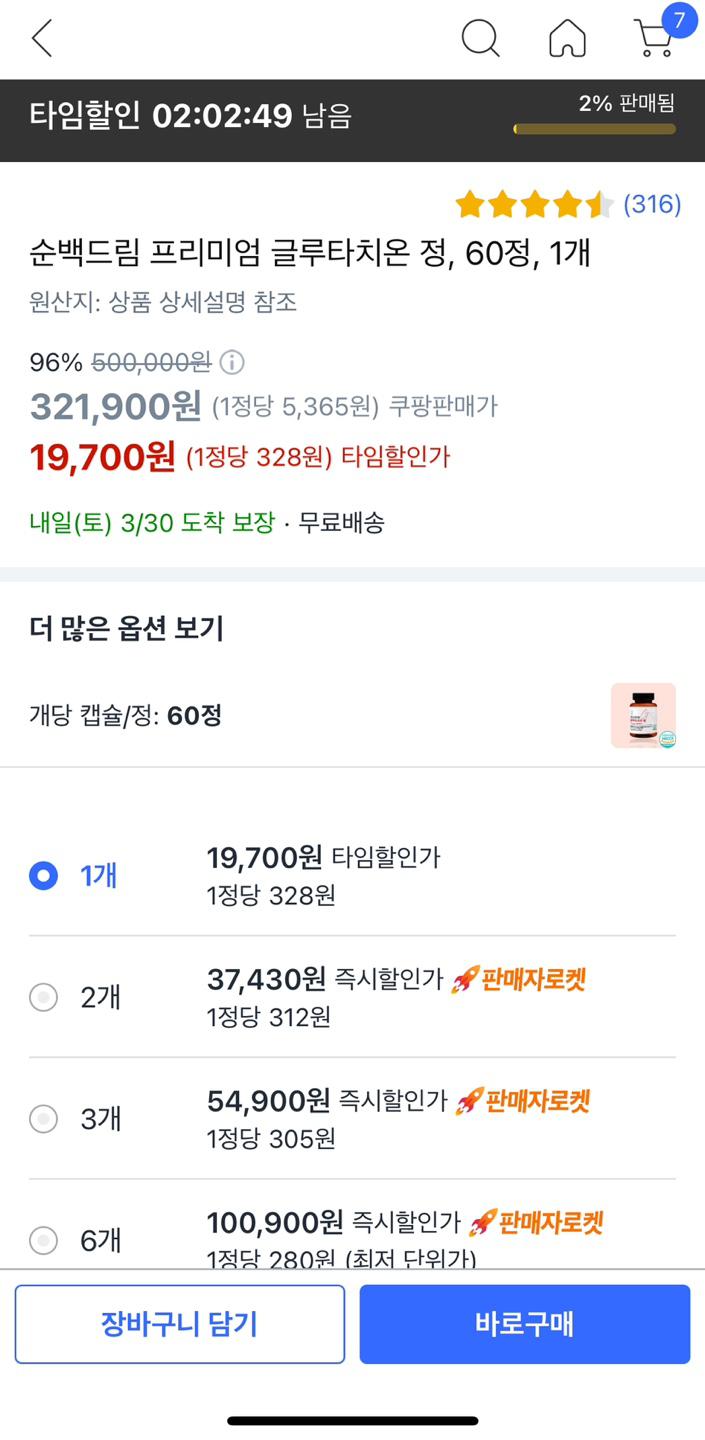
Task: Expand the 더 많은 옵션 보기 section
Action: point(127,629)
